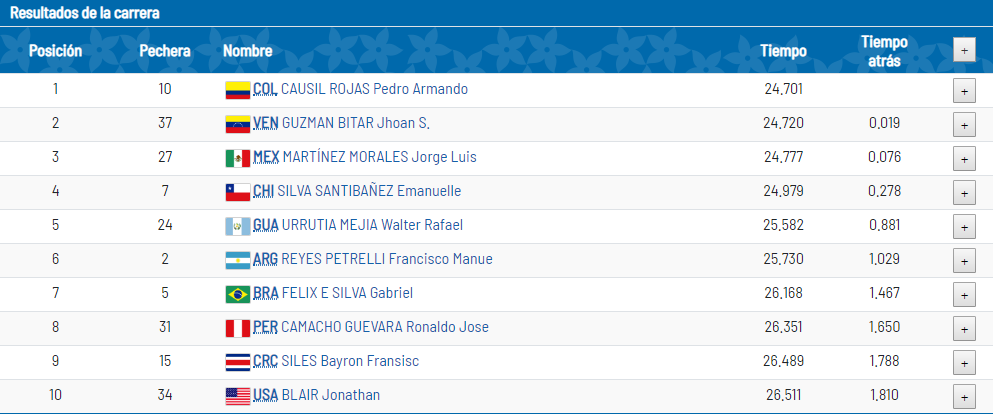Click the Argentina flag icon
The image size is (993, 414).
tap(237, 260)
